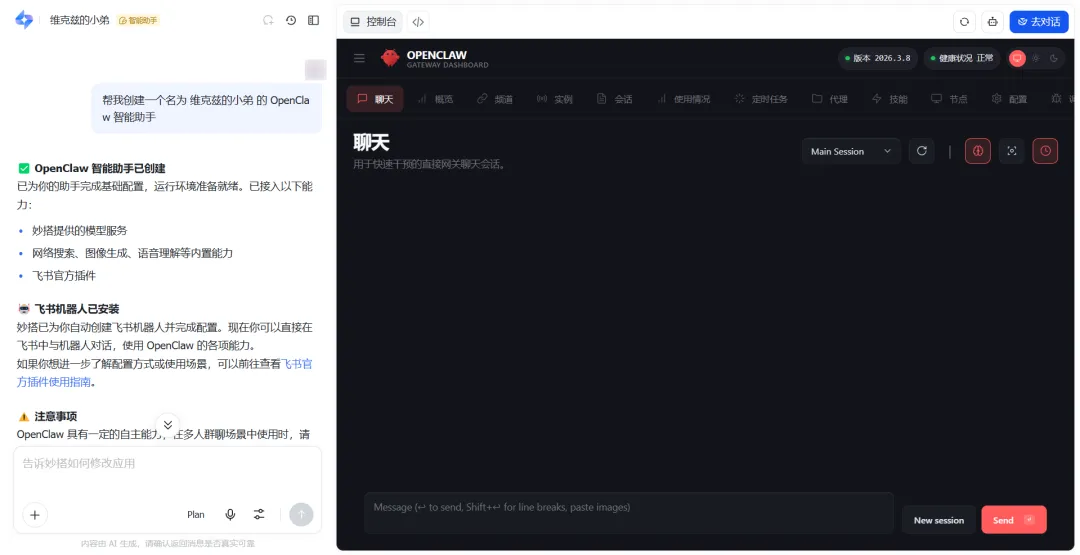Open the 聊天 tab
This screenshot has width=1080, height=555.
[x=375, y=99]
